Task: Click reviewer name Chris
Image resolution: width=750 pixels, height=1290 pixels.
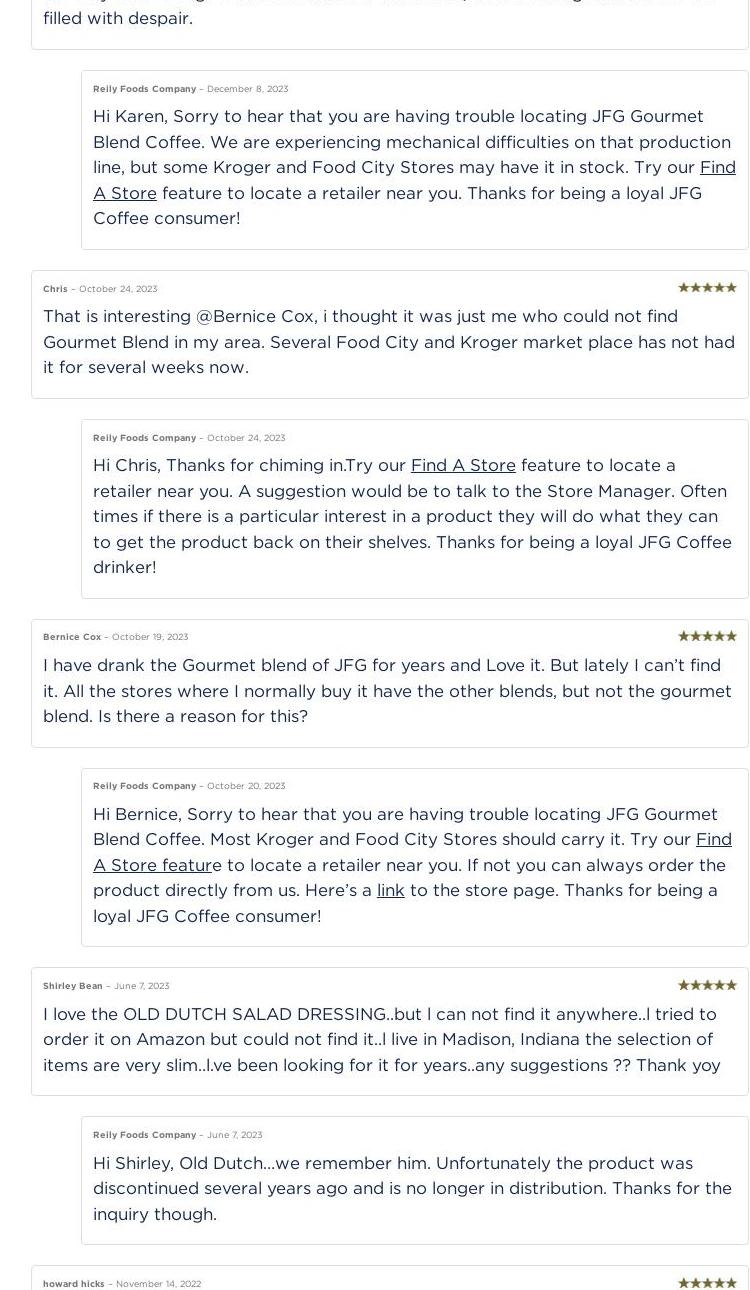Action: click(55, 289)
